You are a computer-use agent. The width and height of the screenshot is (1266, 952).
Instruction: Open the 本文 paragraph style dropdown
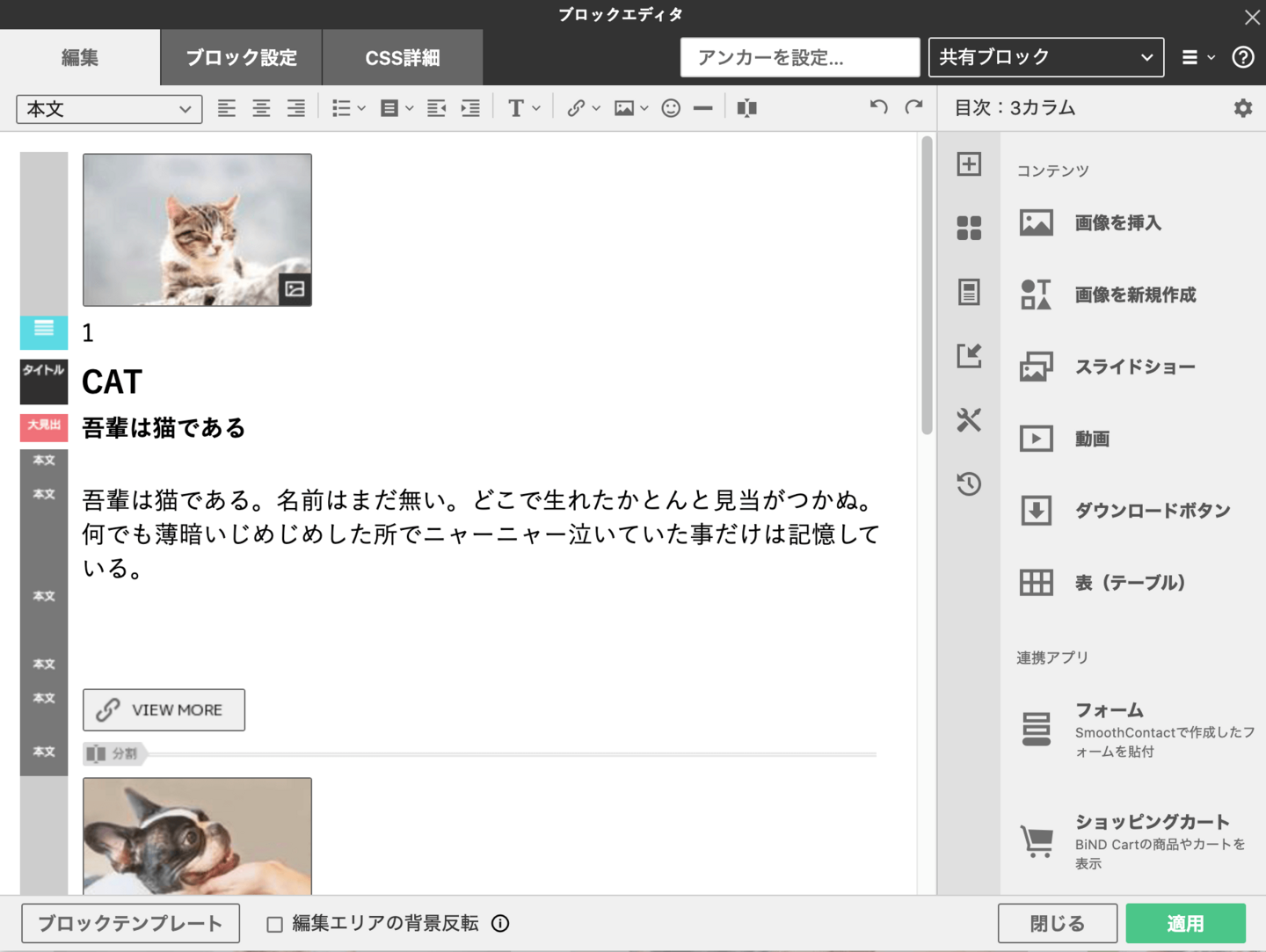pyautogui.click(x=109, y=109)
